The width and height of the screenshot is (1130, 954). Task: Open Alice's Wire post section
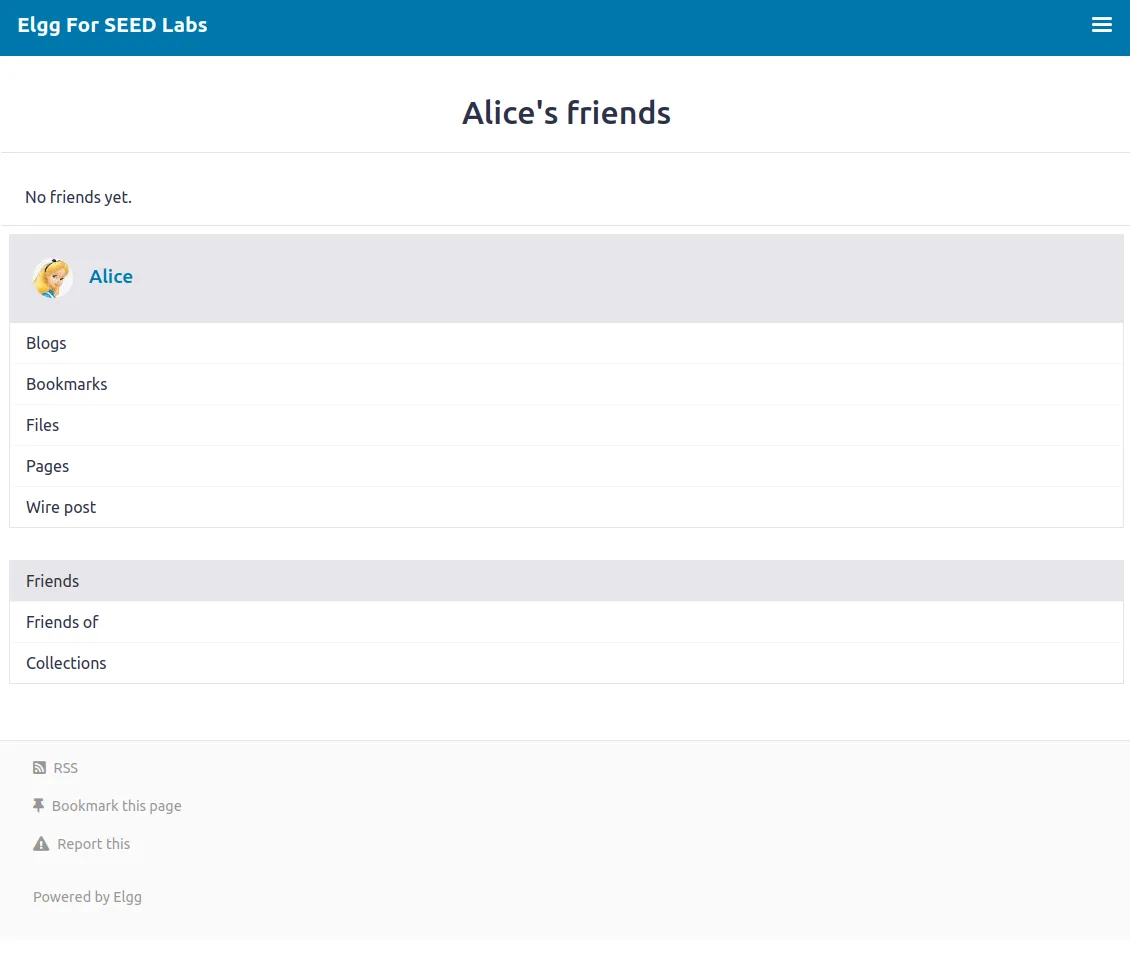click(61, 507)
